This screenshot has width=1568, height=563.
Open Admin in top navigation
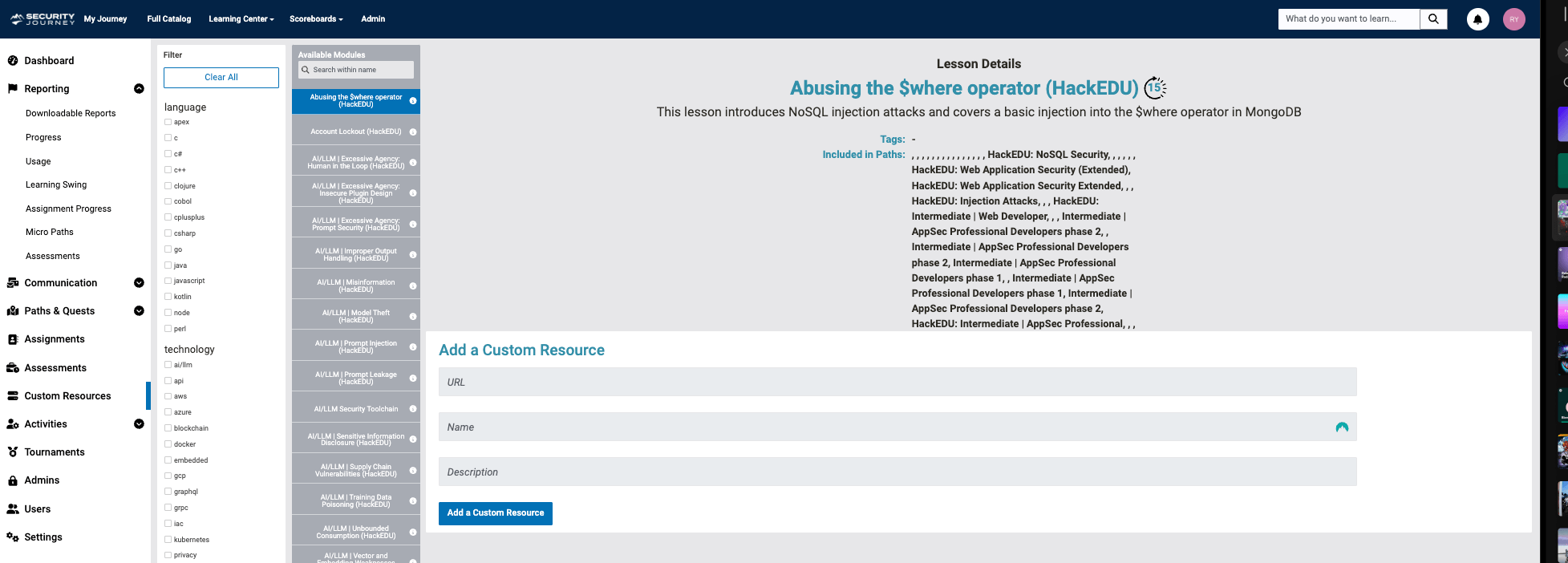[x=373, y=18]
